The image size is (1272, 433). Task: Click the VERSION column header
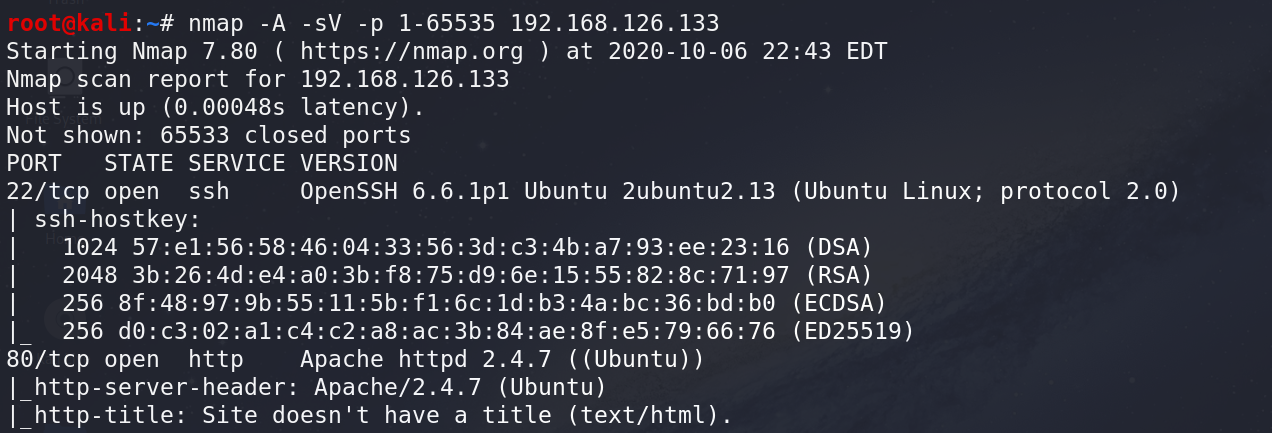[348, 162]
